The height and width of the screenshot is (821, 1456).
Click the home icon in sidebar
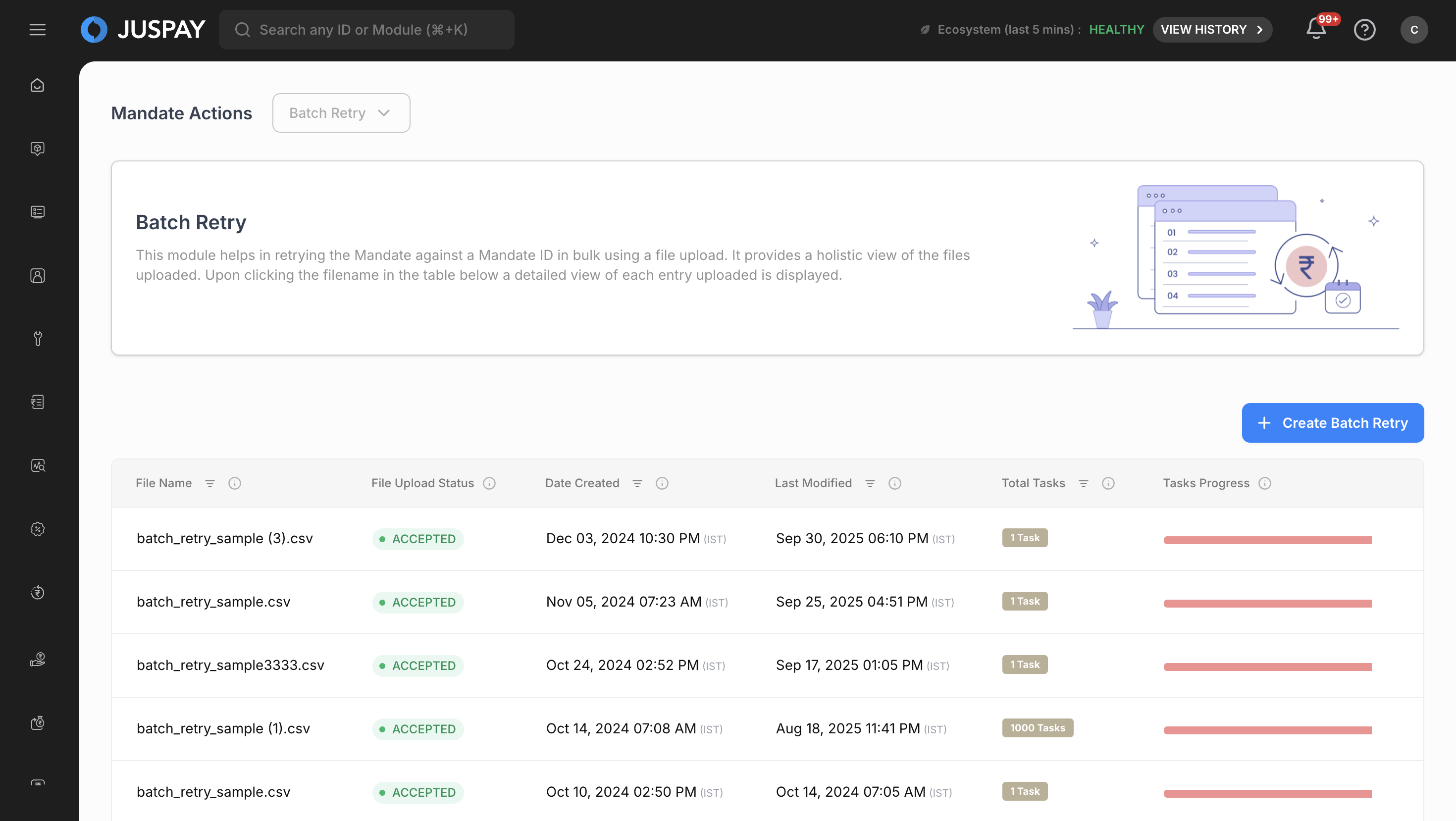pos(37,85)
